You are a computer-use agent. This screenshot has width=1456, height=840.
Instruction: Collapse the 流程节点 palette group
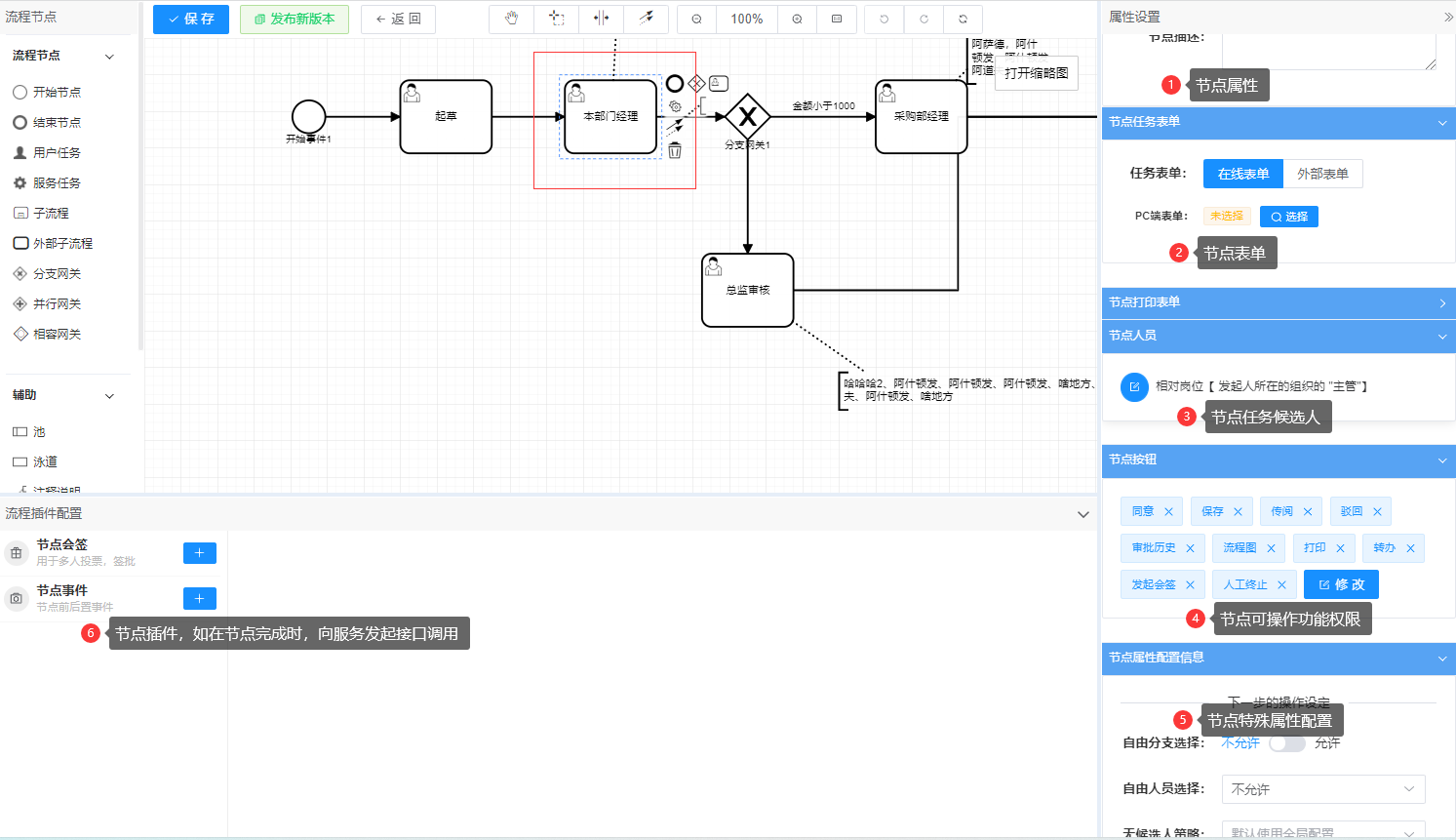coord(109,57)
